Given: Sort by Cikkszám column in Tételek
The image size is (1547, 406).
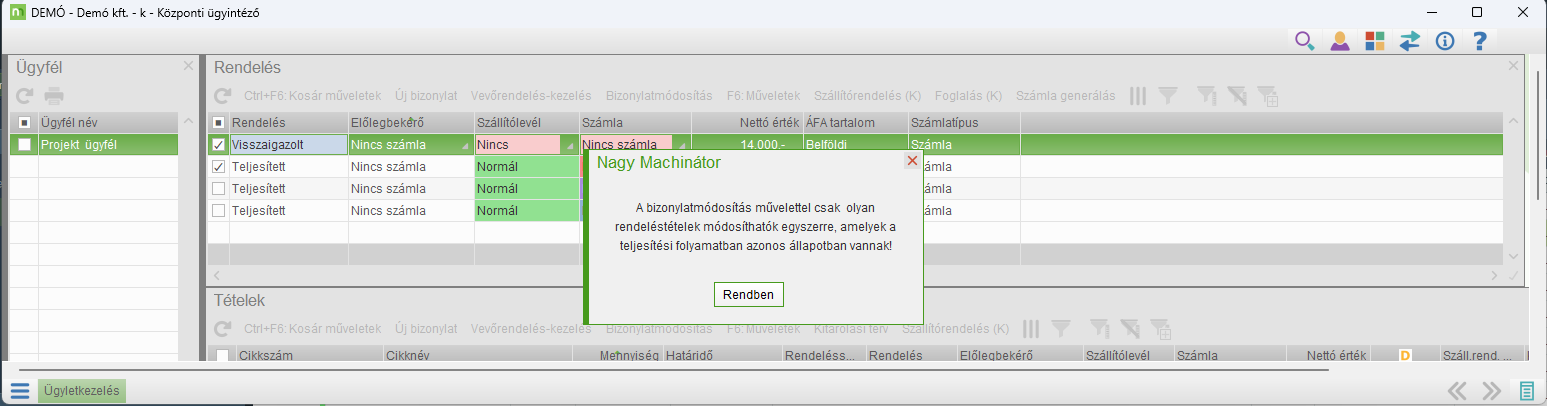Looking at the screenshot, I should pos(308,355).
